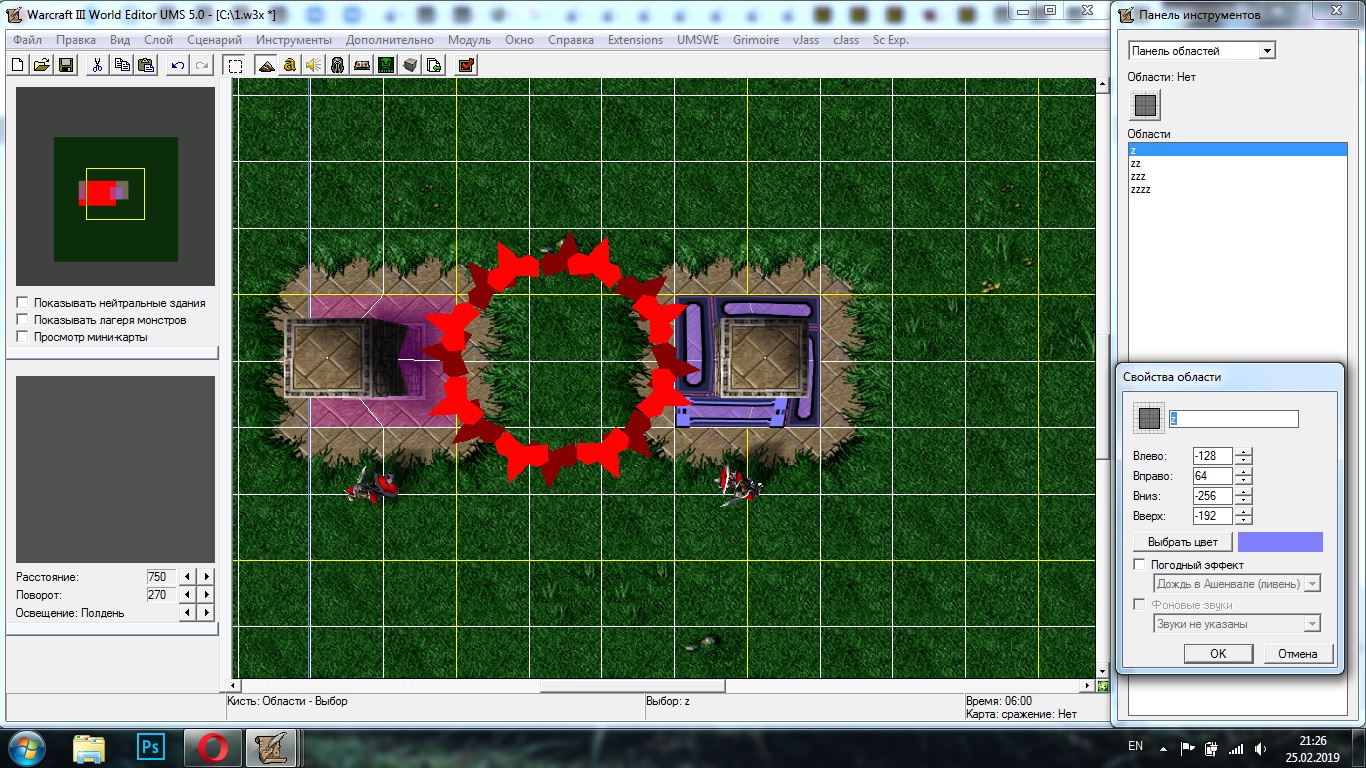Cut the selection with the scissors icon
This screenshot has height=768, width=1366.
97,65
